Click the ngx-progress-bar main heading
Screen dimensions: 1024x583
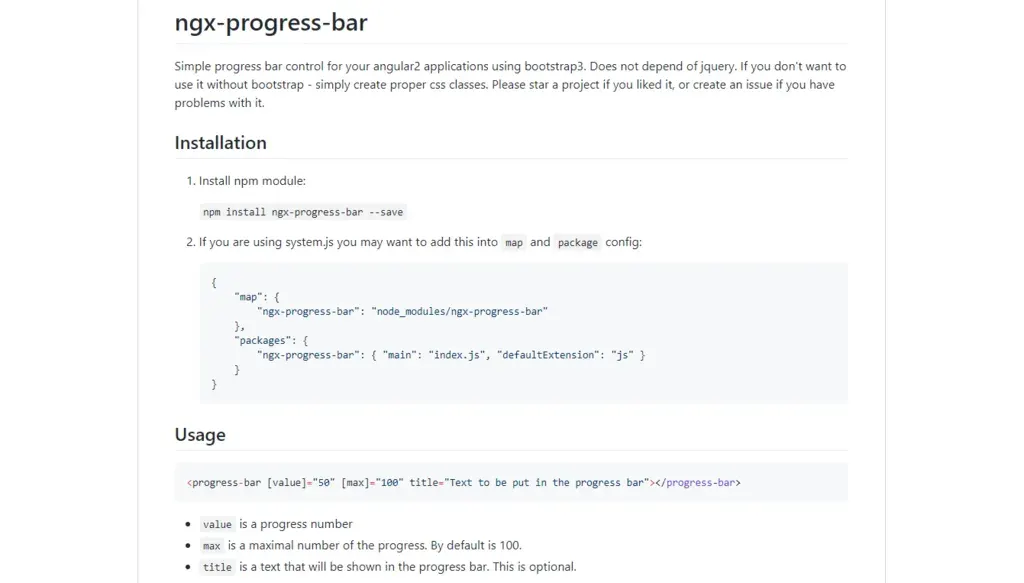270,23
